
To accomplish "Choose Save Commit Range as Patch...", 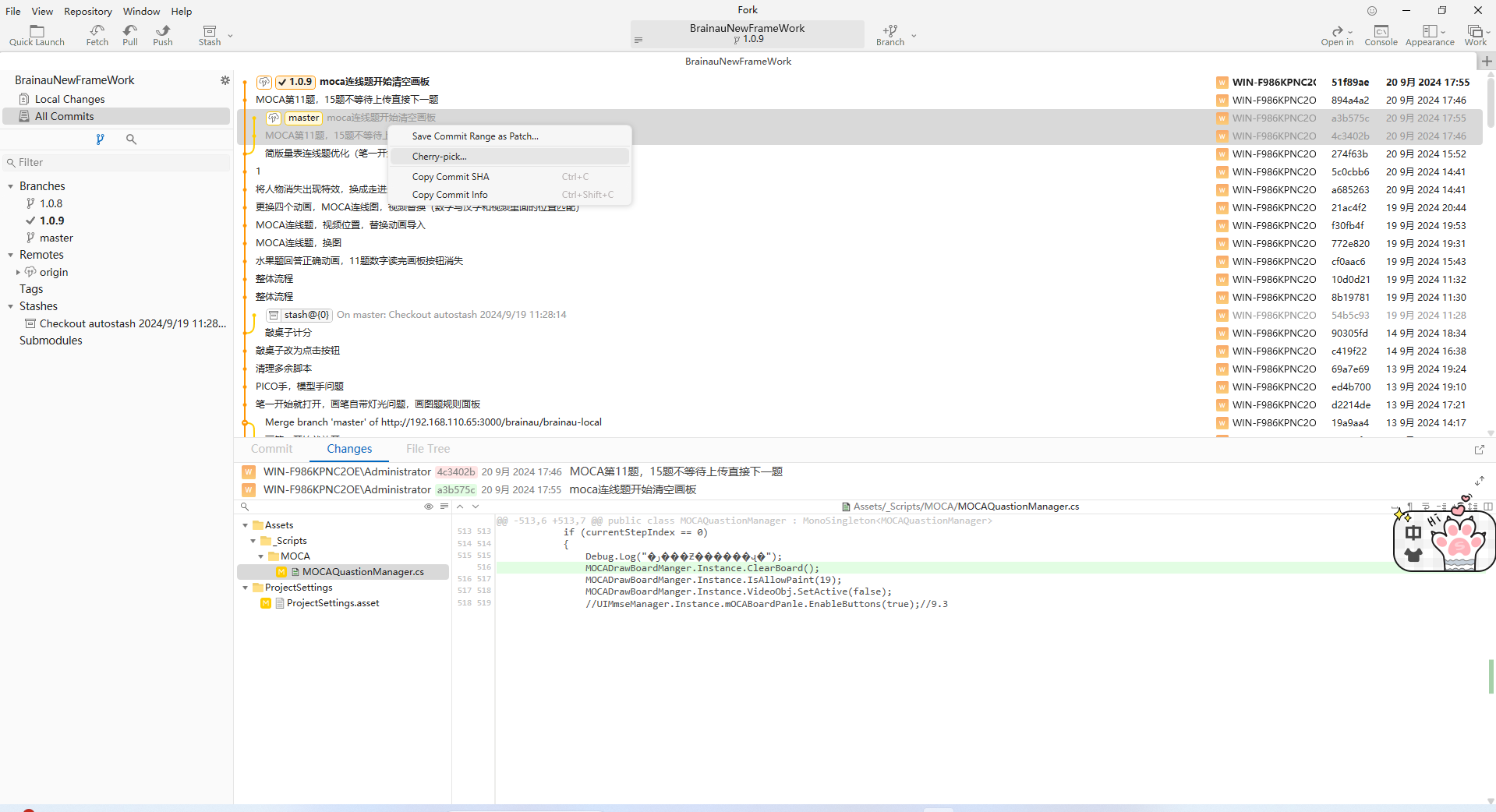I will (510, 136).
